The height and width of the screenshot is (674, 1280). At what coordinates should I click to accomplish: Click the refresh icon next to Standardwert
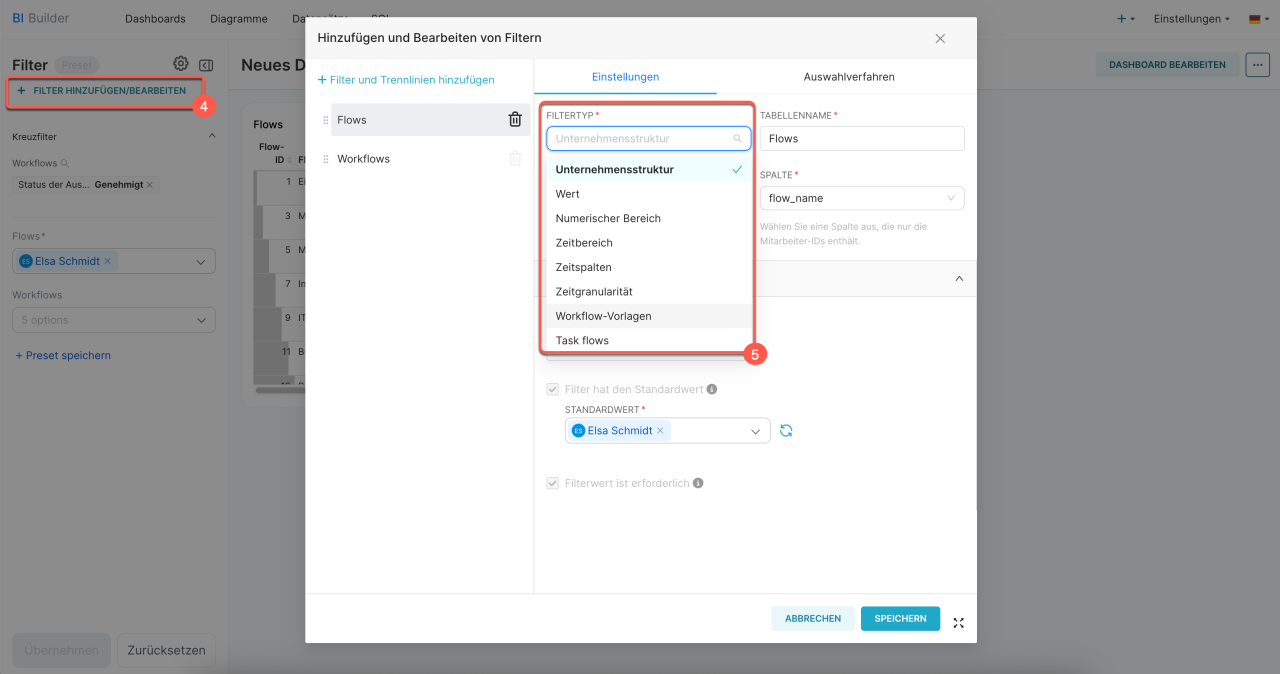pos(786,431)
